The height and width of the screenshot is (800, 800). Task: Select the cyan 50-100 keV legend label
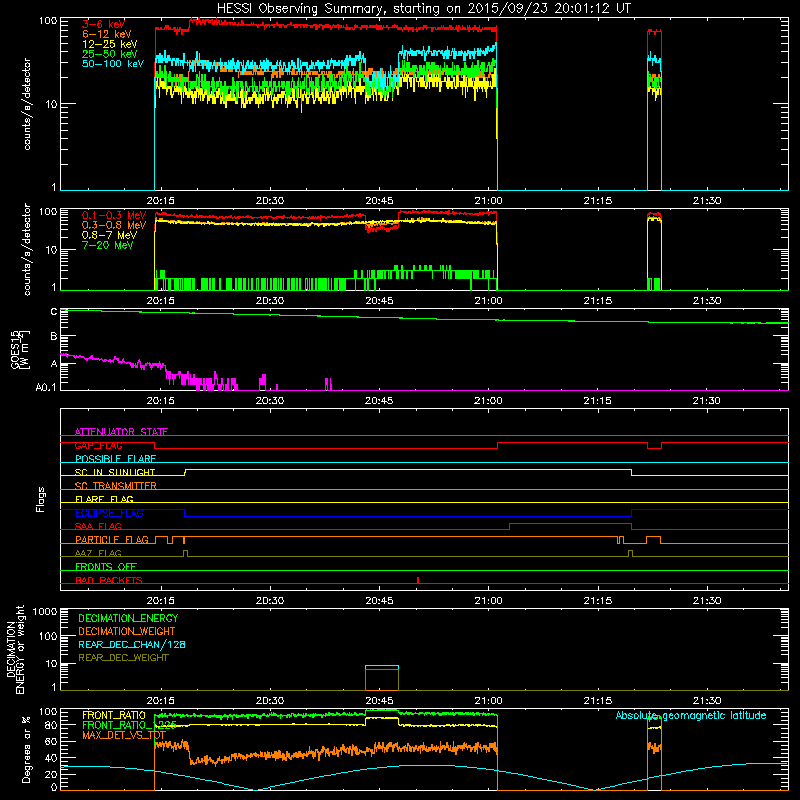click(x=113, y=64)
